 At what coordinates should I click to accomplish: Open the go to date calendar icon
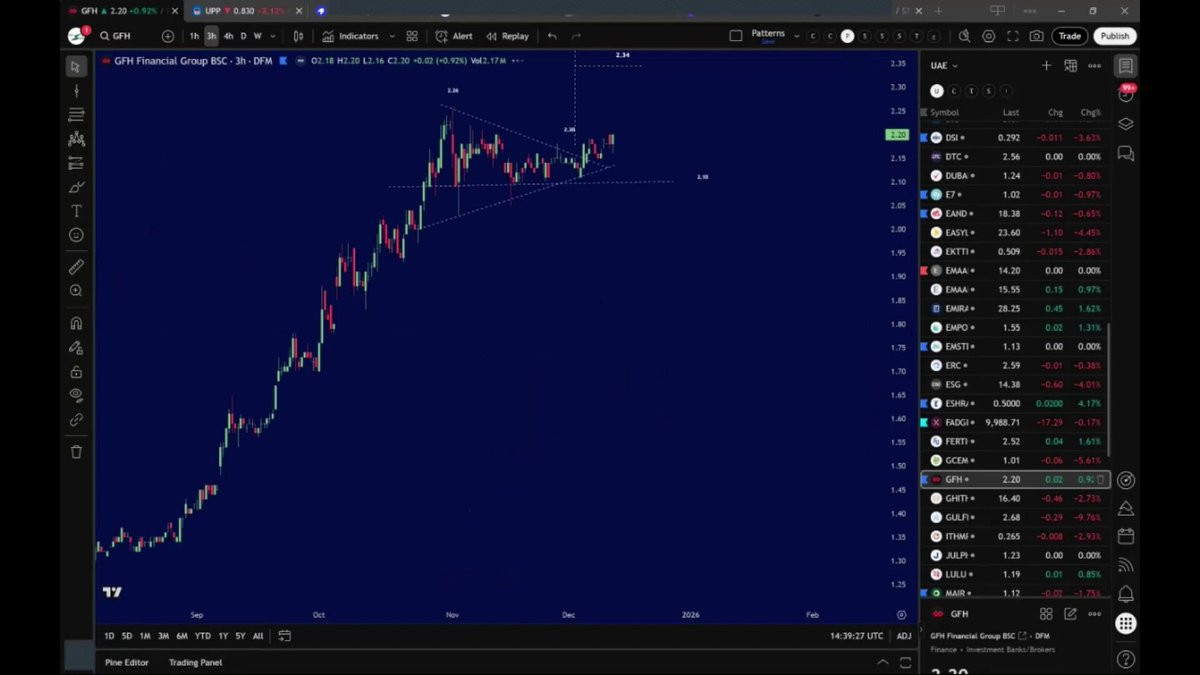click(285, 636)
